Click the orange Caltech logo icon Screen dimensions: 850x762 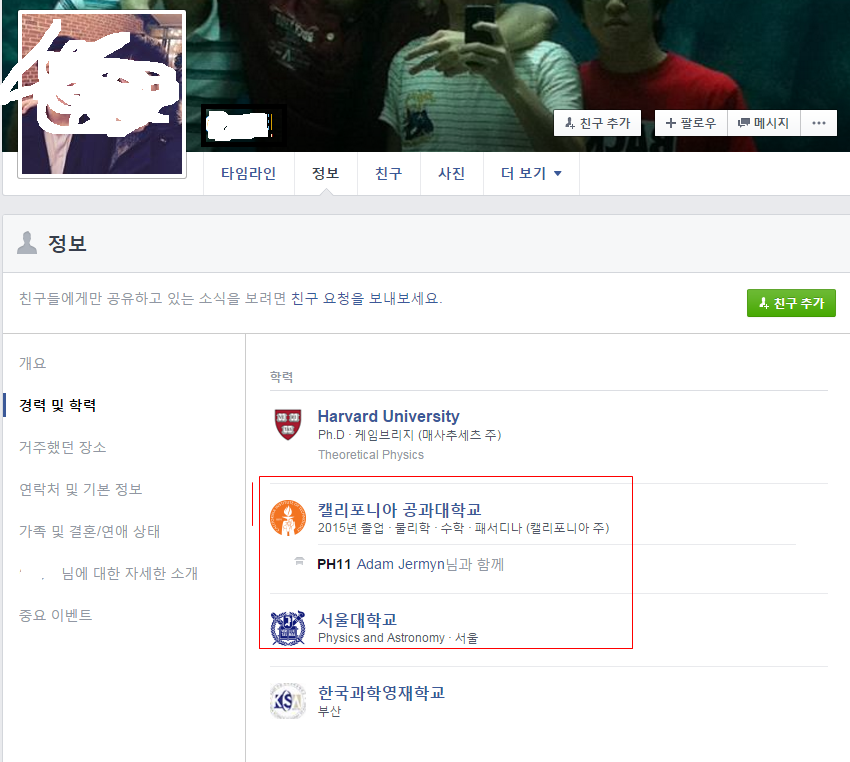point(288,518)
